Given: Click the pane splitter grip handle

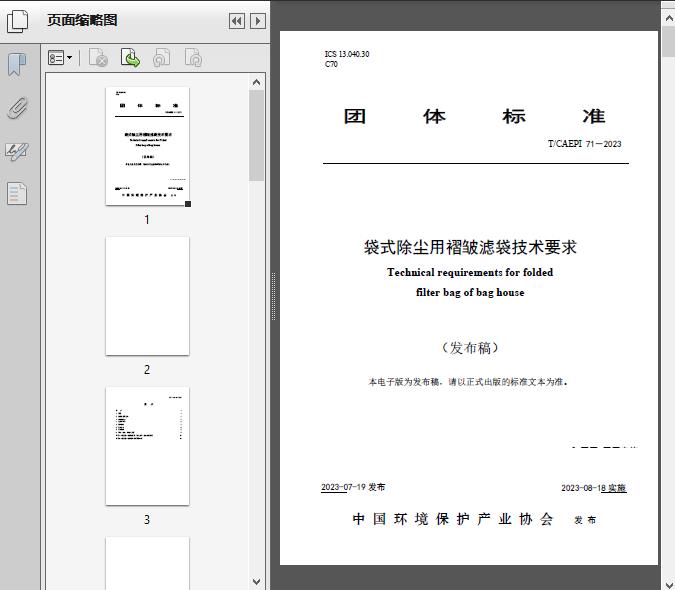Looking at the screenshot, I should [273, 297].
